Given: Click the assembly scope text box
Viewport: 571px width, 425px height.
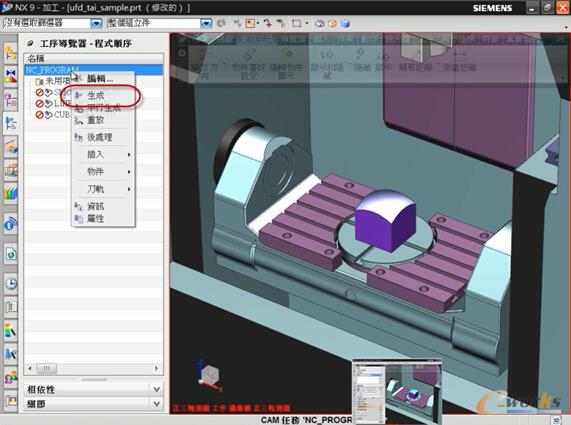Looking at the screenshot, I should click(154, 24).
